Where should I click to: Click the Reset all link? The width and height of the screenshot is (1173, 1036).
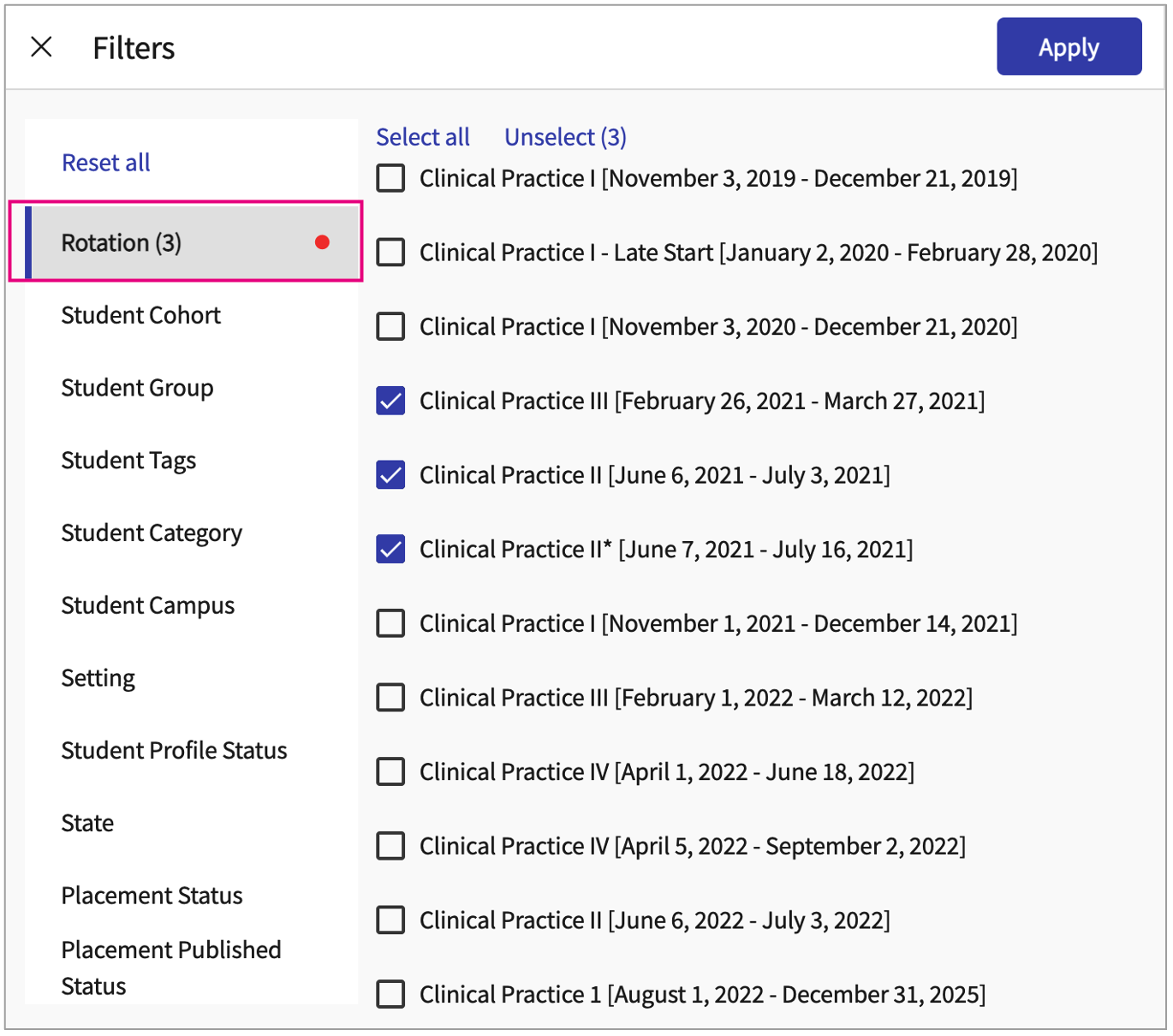[106, 163]
